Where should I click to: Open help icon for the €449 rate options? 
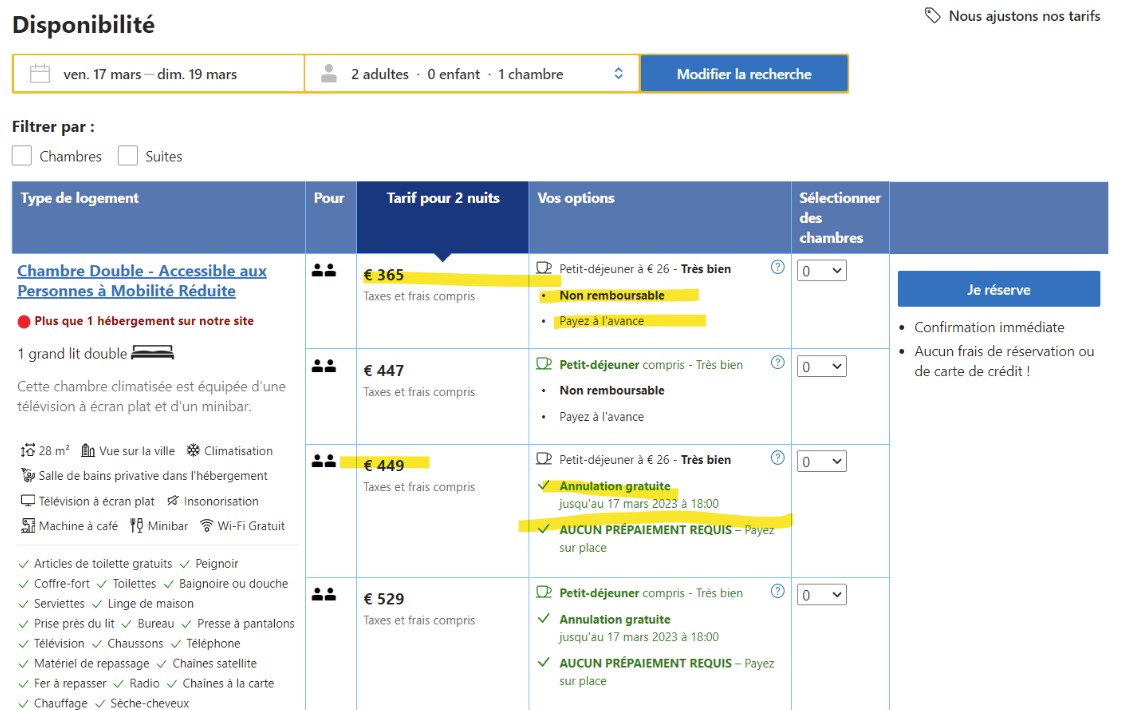pos(778,458)
